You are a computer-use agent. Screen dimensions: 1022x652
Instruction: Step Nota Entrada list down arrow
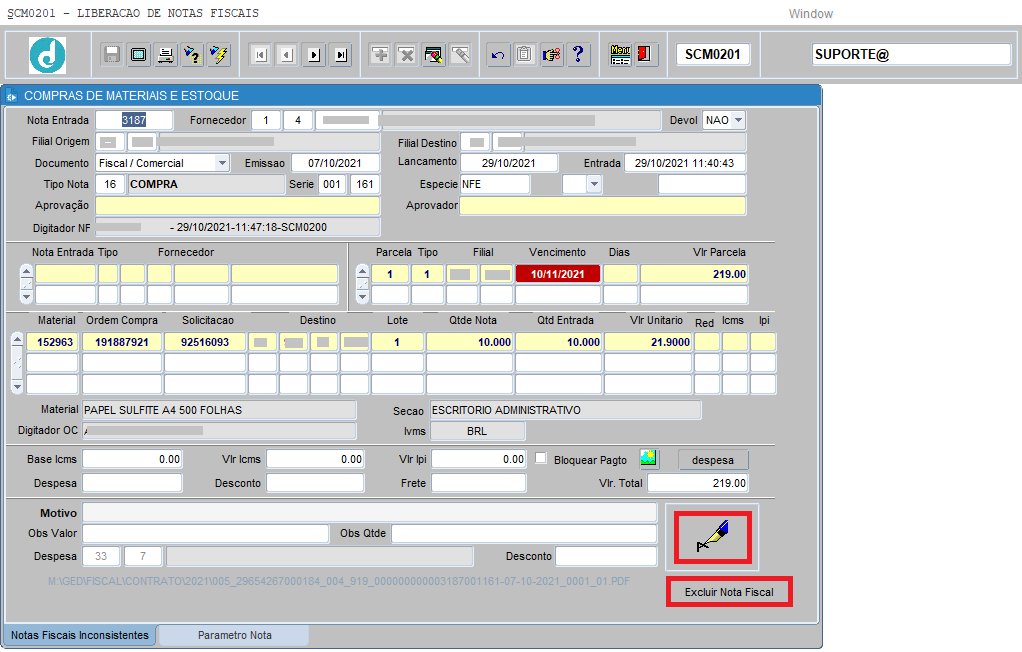(26, 297)
